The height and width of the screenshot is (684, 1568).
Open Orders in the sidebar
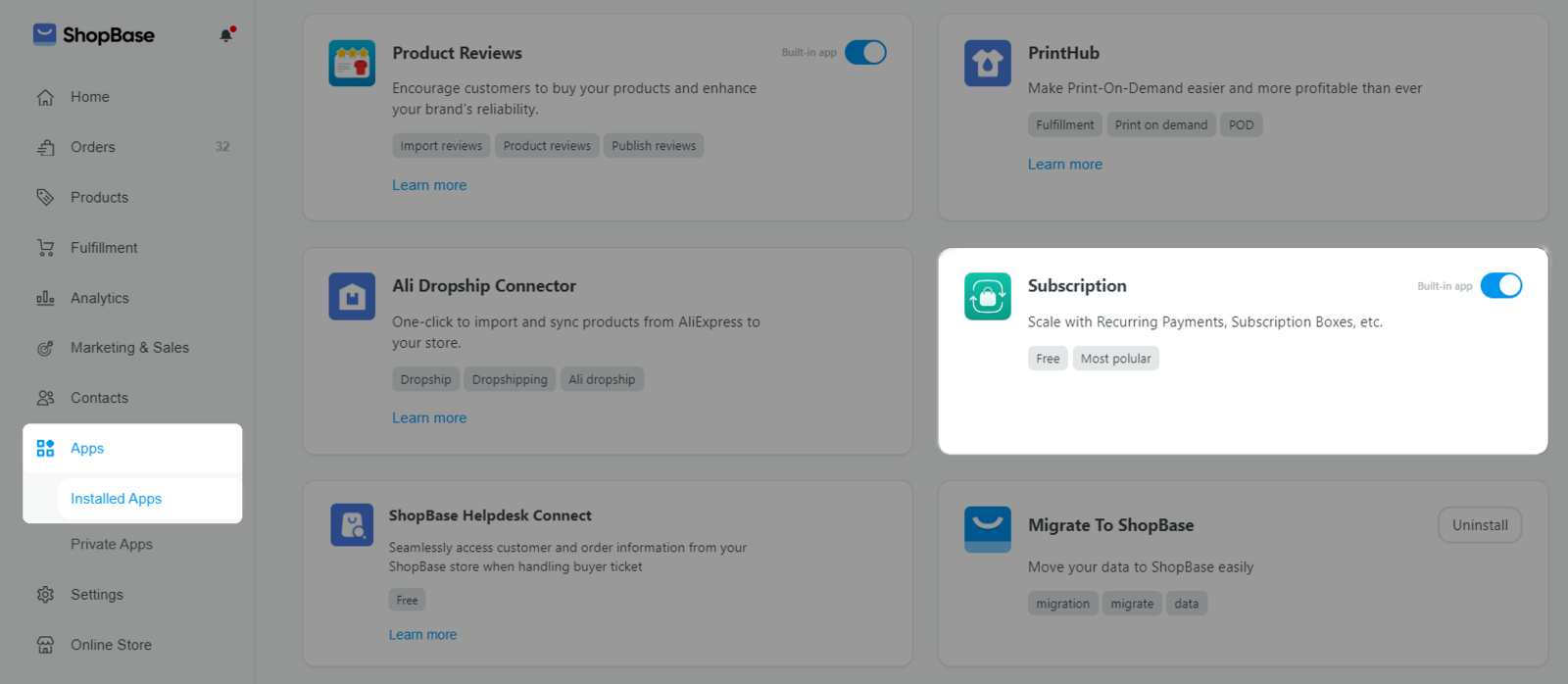coord(93,147)
